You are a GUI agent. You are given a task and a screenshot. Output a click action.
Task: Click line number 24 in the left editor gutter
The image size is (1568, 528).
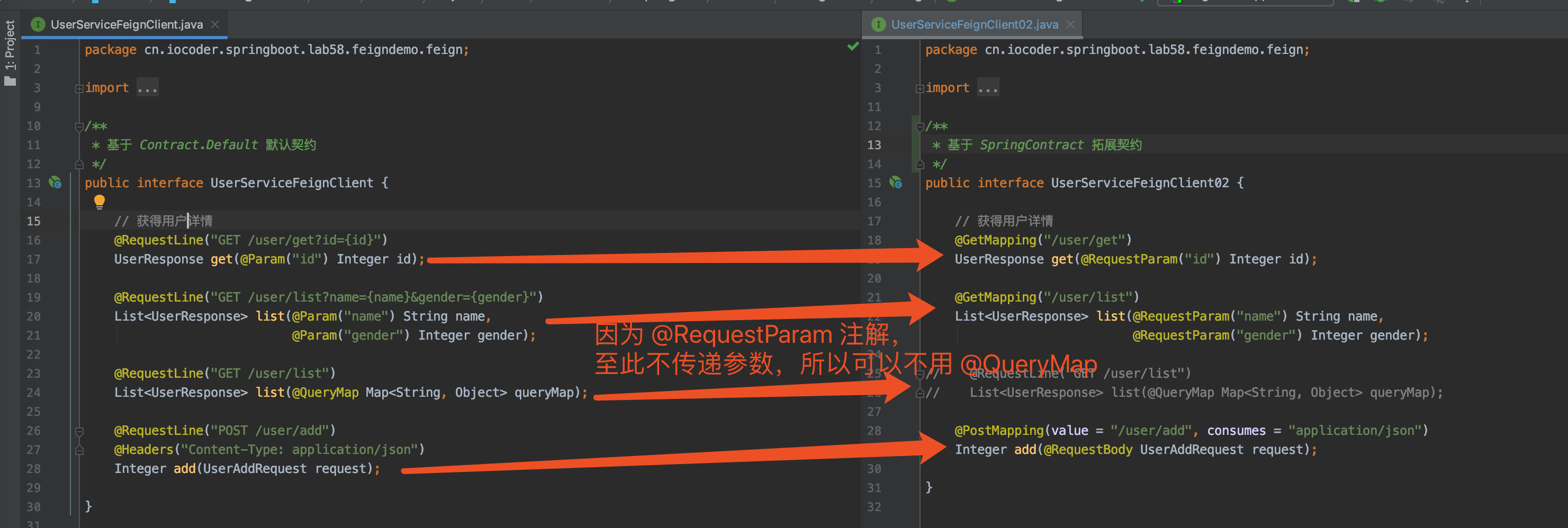[33, 393]
